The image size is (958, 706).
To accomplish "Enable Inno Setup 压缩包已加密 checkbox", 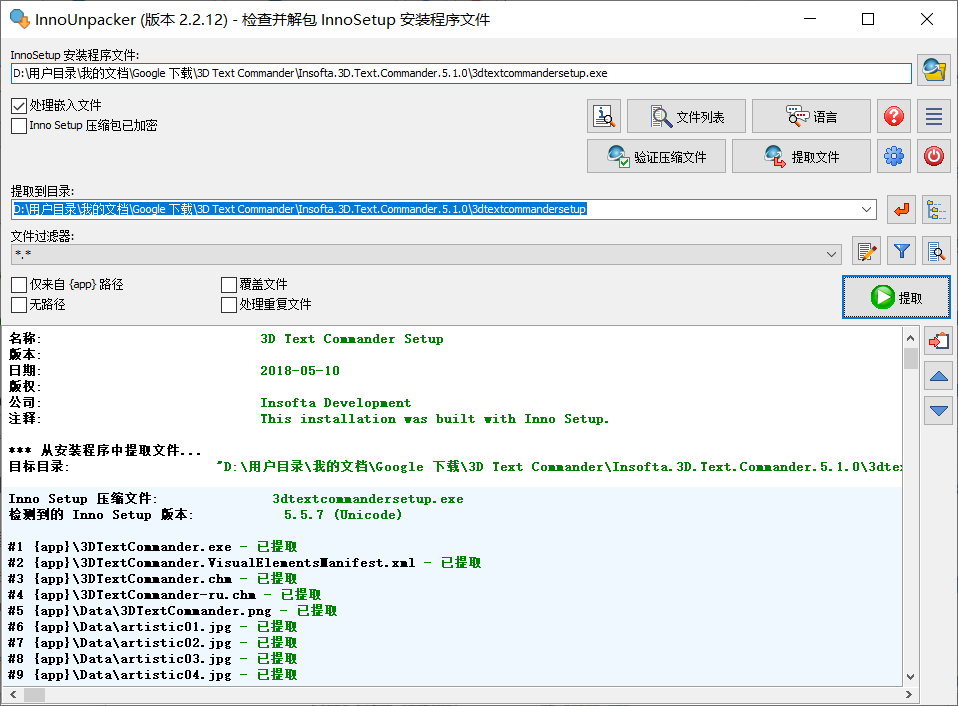I will coord(19,126).
